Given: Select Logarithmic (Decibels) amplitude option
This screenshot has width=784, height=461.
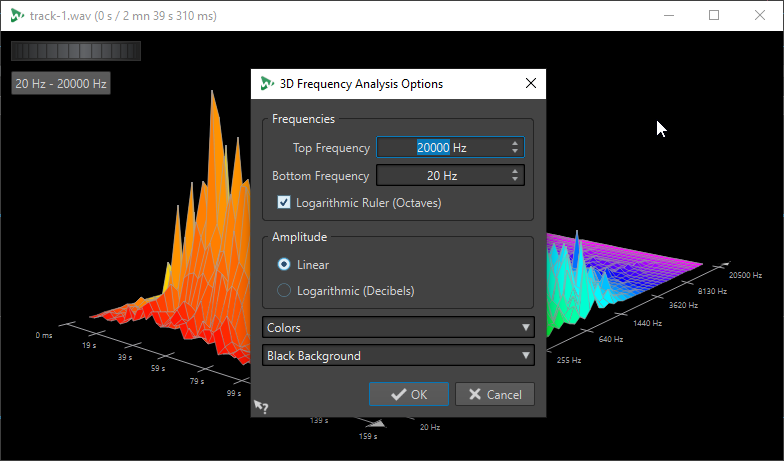Looking at the screenshot, I should pos(284,291).
